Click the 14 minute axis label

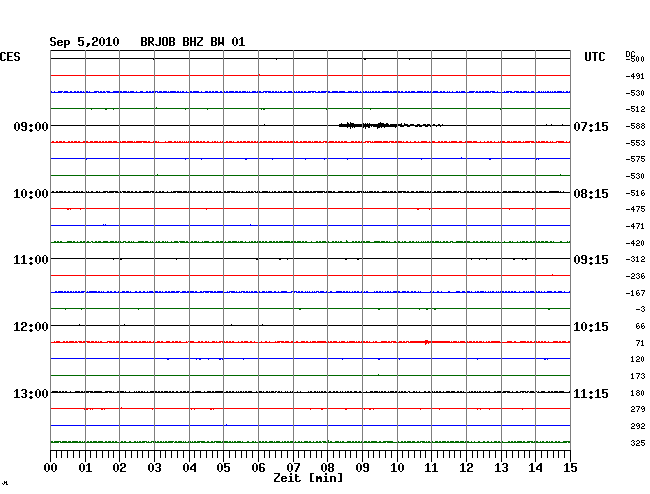point(535,468)
